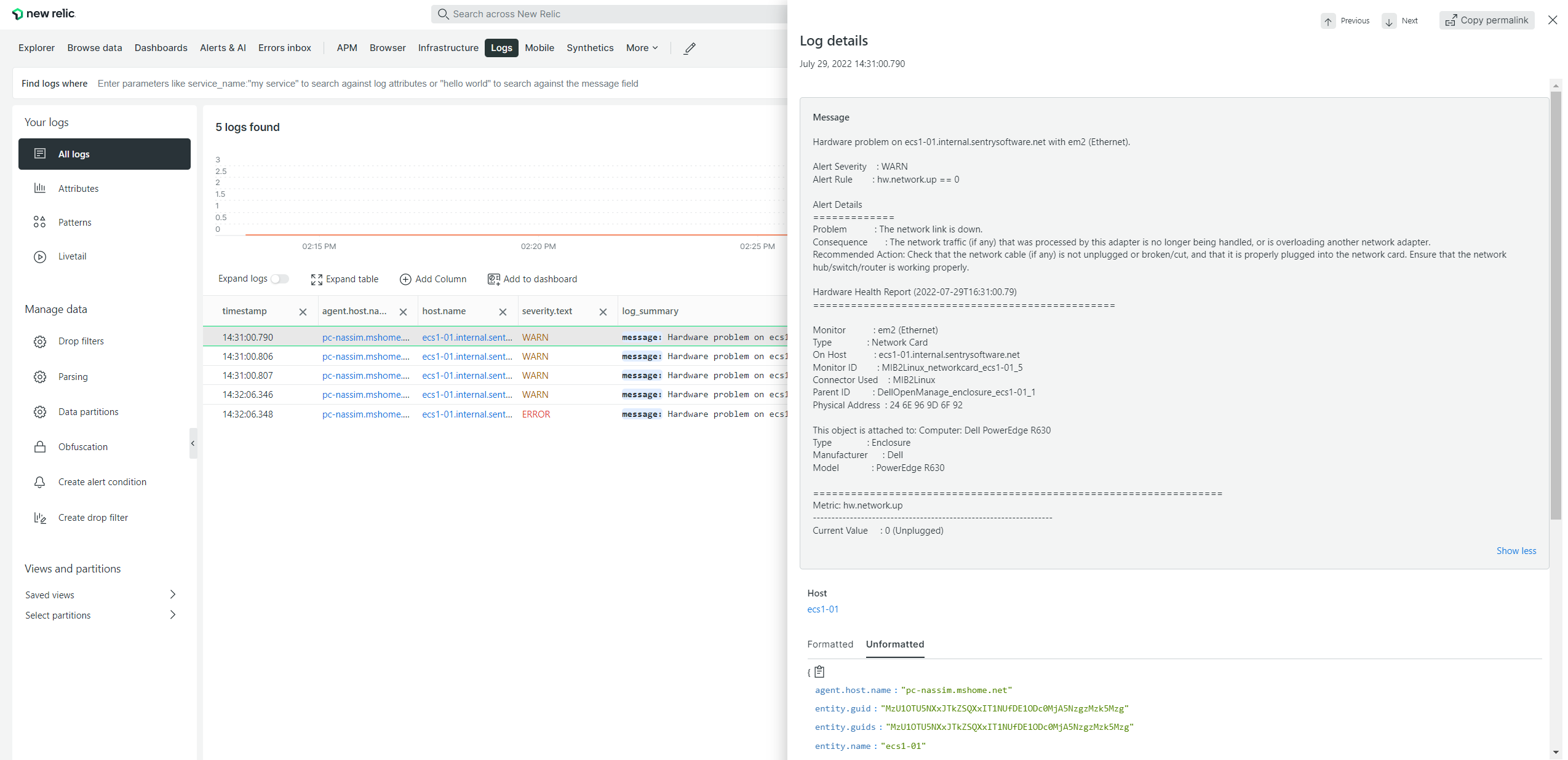This screenshot has height=760, width=1568.
Task: Start Livetail log streaming
Action: [73, 256]
